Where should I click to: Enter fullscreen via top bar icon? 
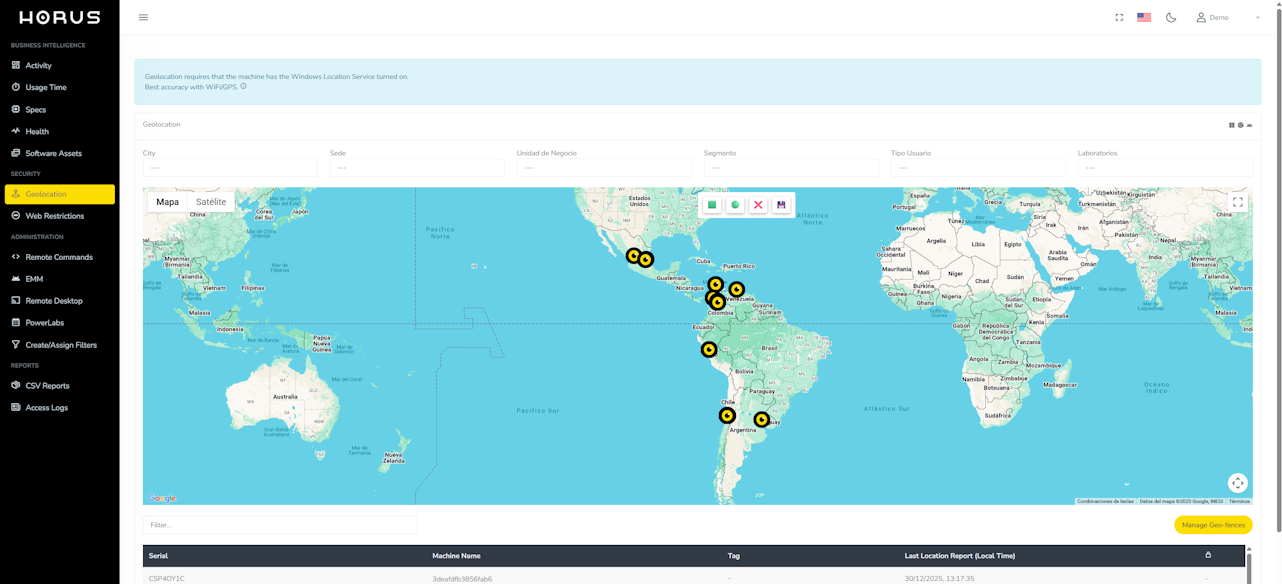pyautogui.click(x=1119, y=17)
